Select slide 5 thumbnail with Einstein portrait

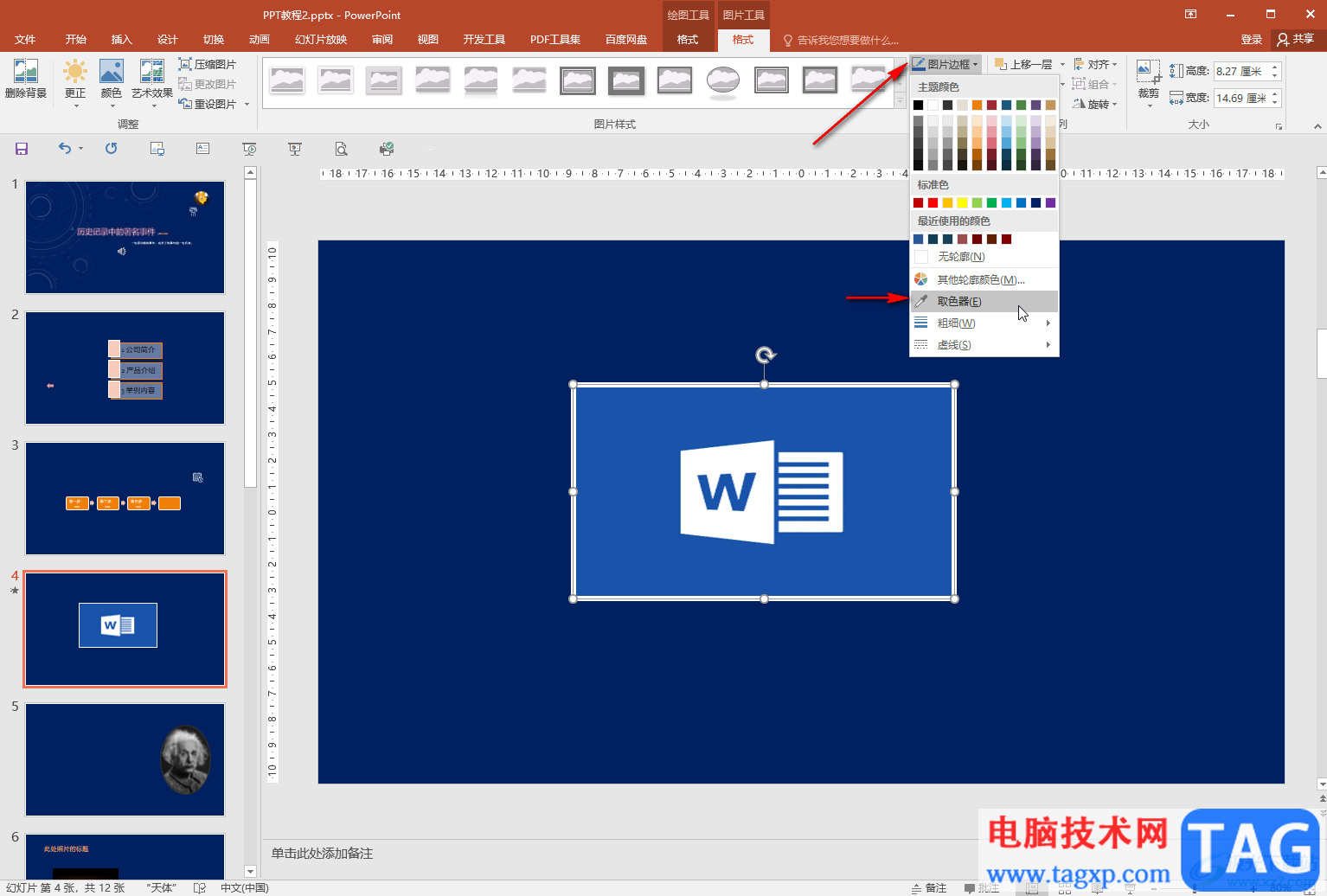tap(125, 759)
